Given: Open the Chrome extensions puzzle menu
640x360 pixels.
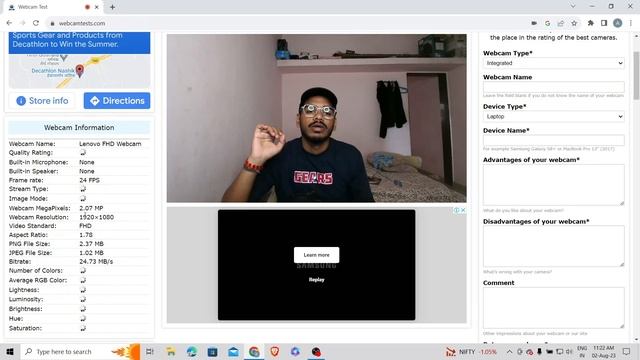Looking at the screenshot, I should click(591, 23).
